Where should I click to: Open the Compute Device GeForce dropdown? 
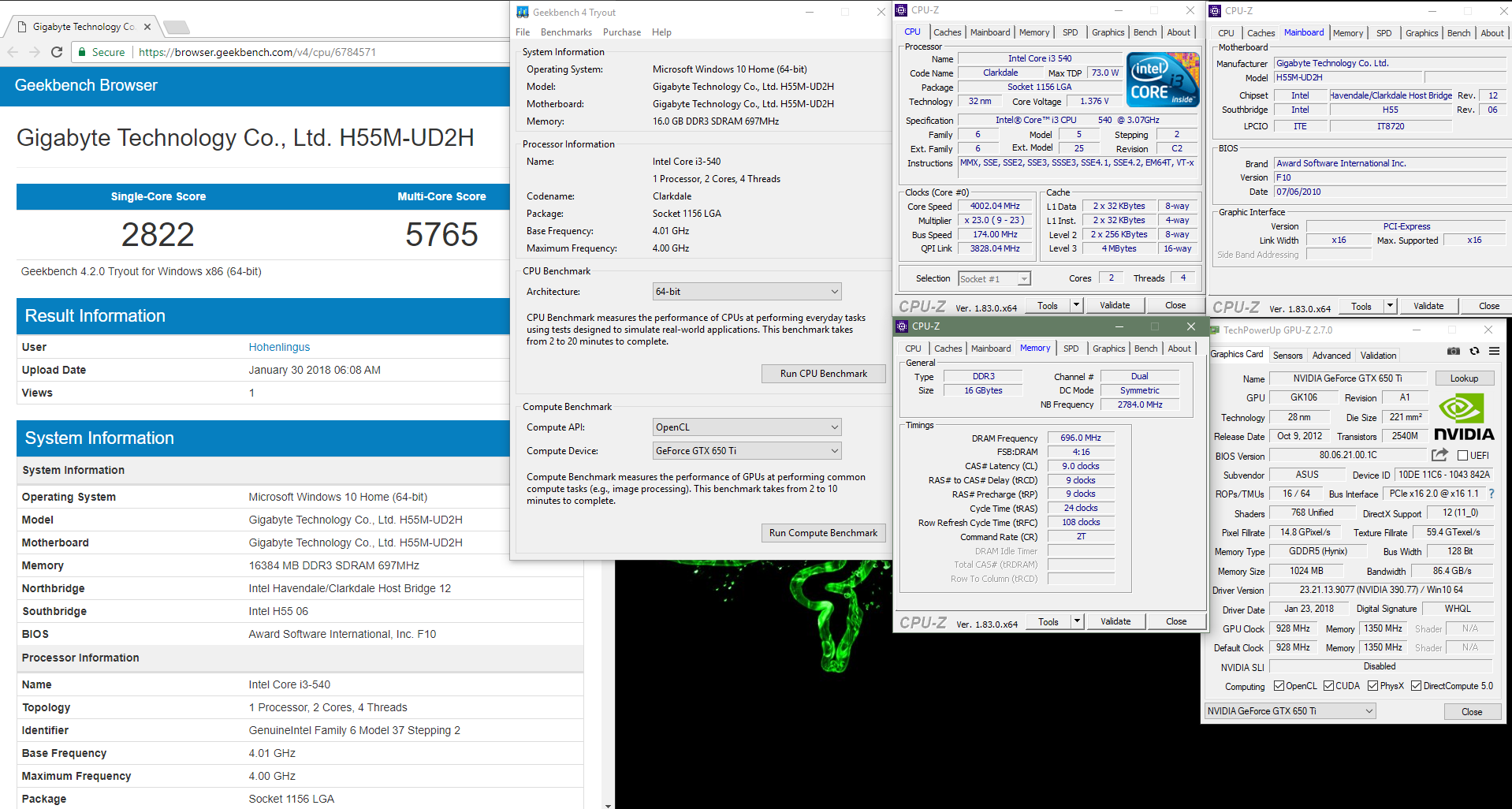(747, 451)
